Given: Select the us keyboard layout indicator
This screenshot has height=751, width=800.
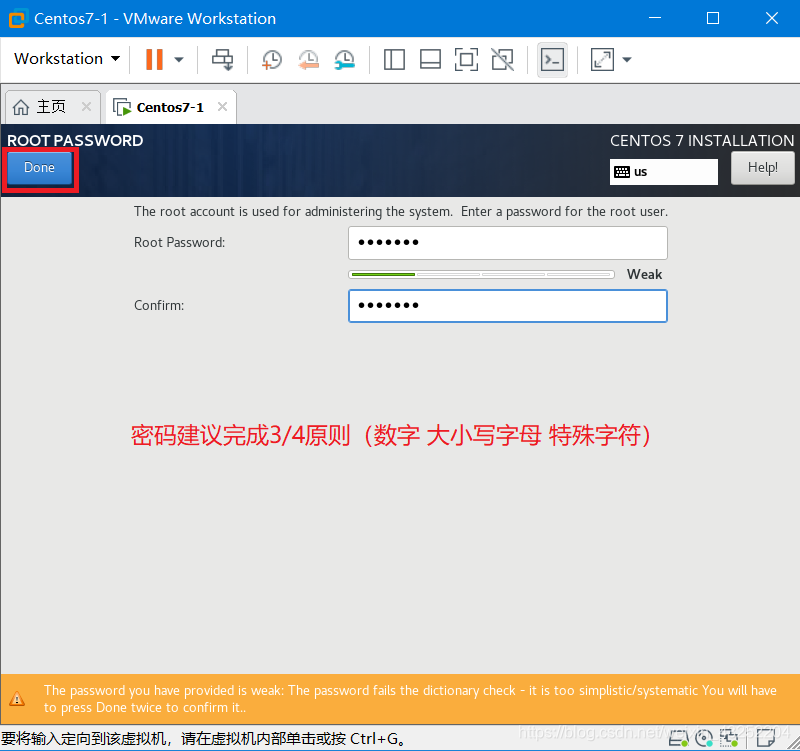Looking at the screenshot, I should 663,172.
